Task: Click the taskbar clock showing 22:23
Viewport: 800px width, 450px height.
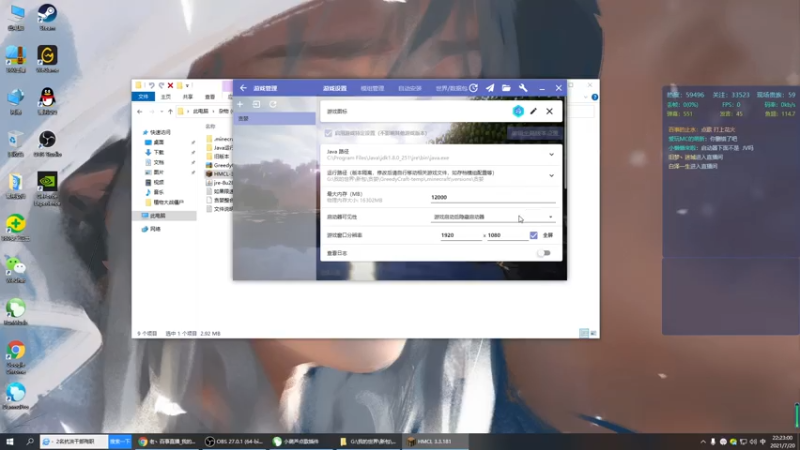Action: (x=782, y=442)
